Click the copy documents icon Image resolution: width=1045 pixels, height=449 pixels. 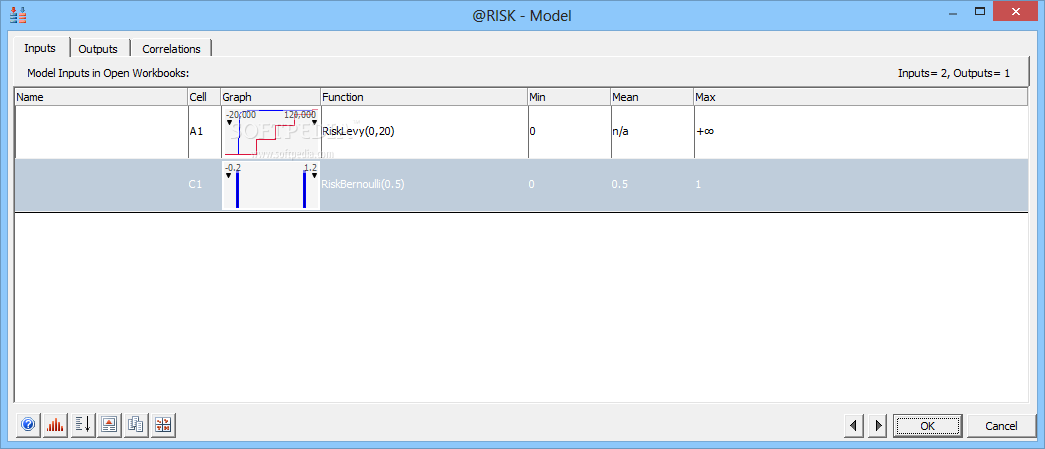pyautogui.click(x=137, y=425)
